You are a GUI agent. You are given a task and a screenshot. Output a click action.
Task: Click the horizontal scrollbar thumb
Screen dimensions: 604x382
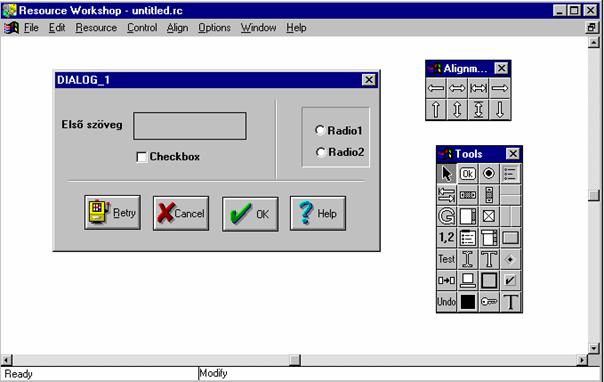point(295,360)
